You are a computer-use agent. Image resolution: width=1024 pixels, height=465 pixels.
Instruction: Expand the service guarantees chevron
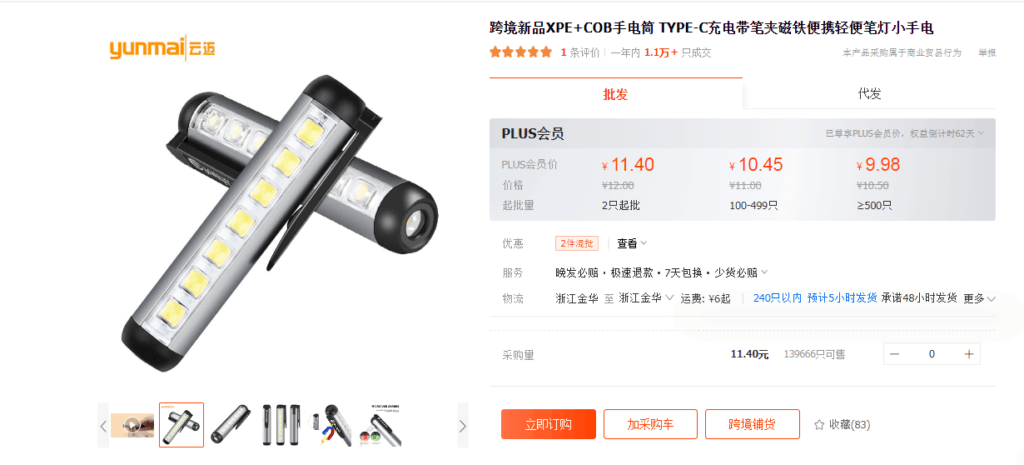coord(765,272)
